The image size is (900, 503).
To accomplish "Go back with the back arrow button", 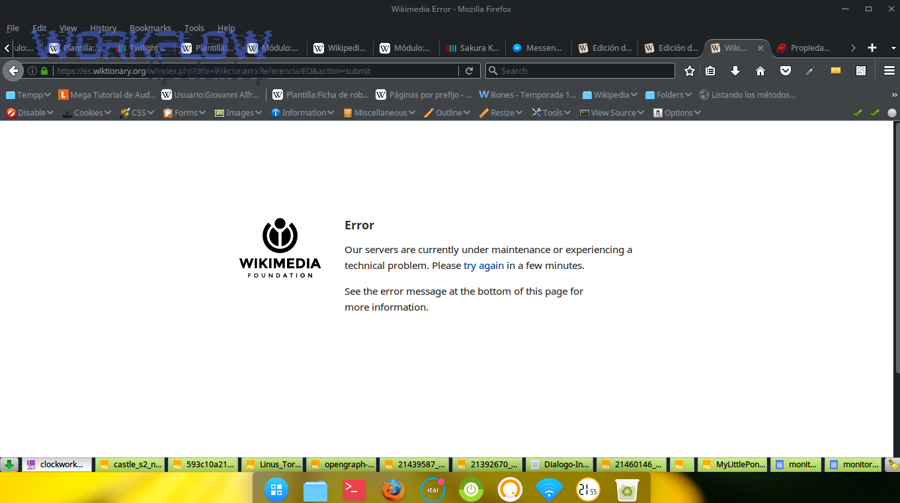I will pyautogui.click(x=13, y=71).
